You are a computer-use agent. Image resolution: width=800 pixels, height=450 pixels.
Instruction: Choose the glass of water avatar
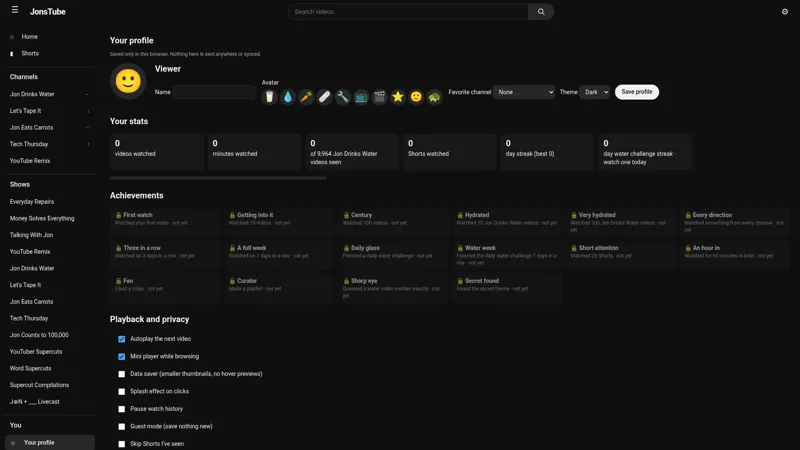(x=269, y=97)
